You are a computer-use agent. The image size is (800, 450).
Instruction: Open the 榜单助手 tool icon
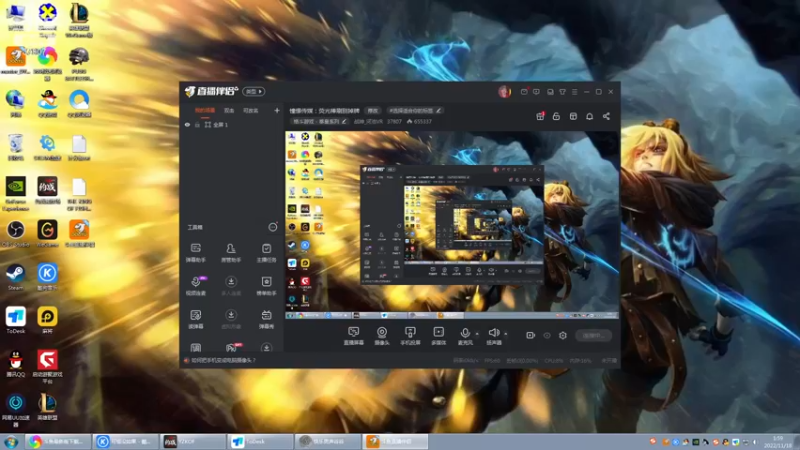266,286
